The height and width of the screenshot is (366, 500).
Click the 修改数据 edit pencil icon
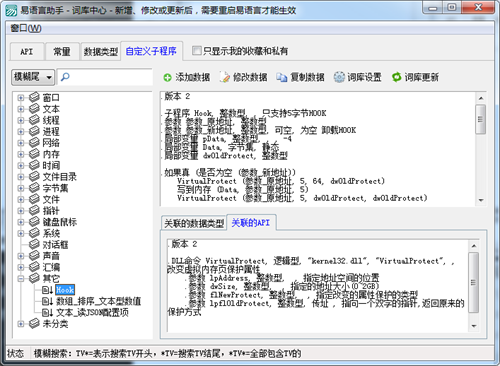[x=225, y=77]
